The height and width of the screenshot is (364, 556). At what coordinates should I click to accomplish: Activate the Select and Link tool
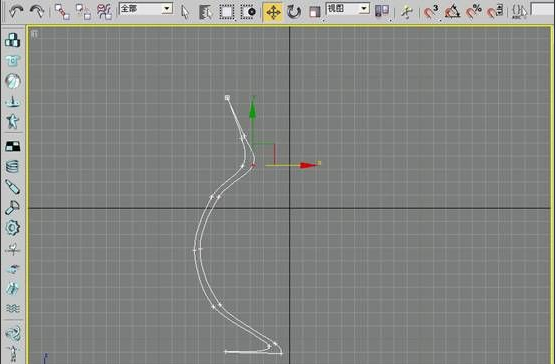click(62, 12)
